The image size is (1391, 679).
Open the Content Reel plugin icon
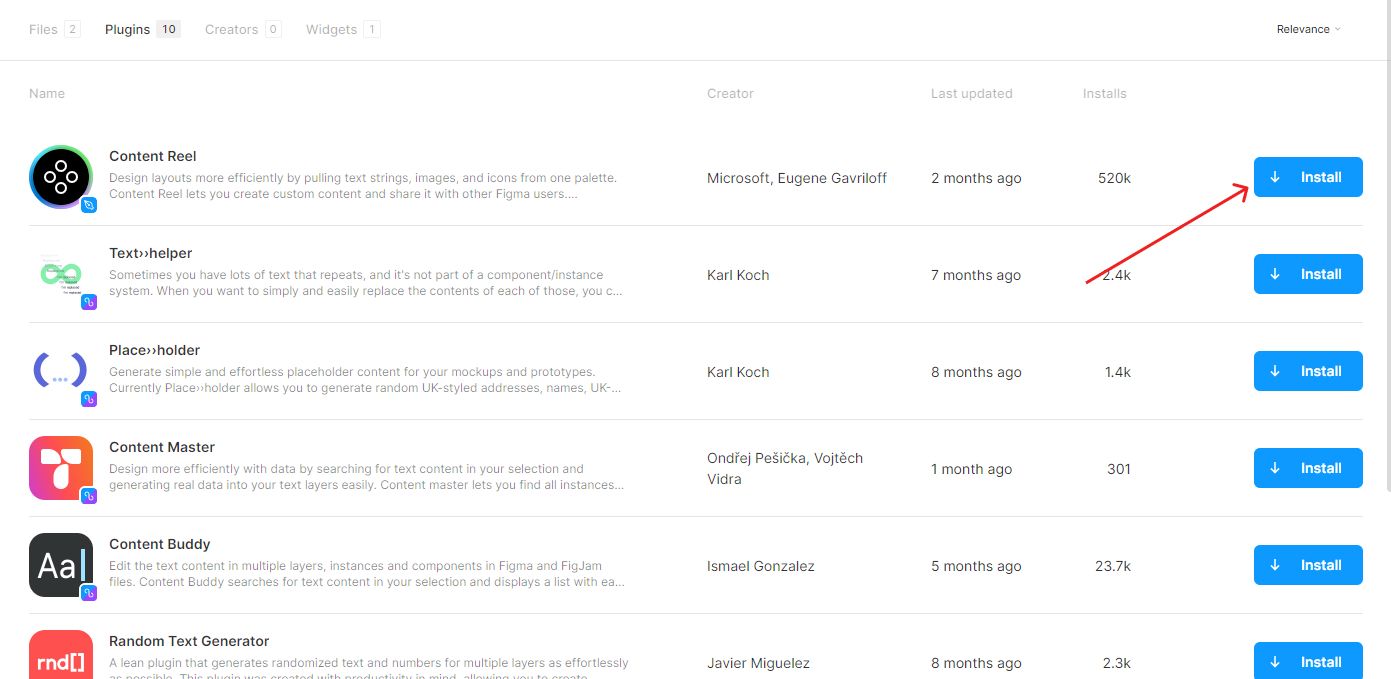pyautogui.click(x=61, y=177)
